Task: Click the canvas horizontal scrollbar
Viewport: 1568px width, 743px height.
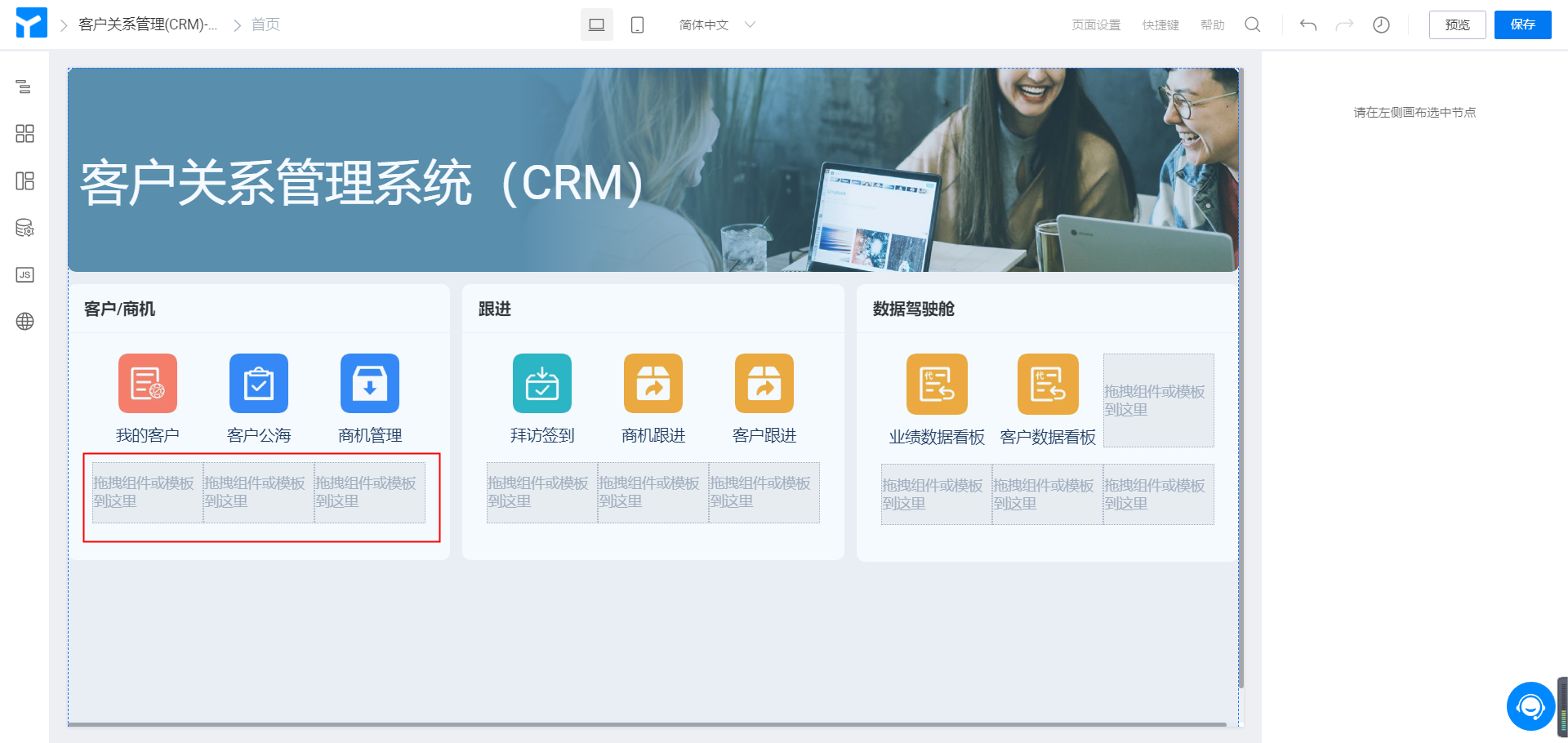Action: point(647,724)
